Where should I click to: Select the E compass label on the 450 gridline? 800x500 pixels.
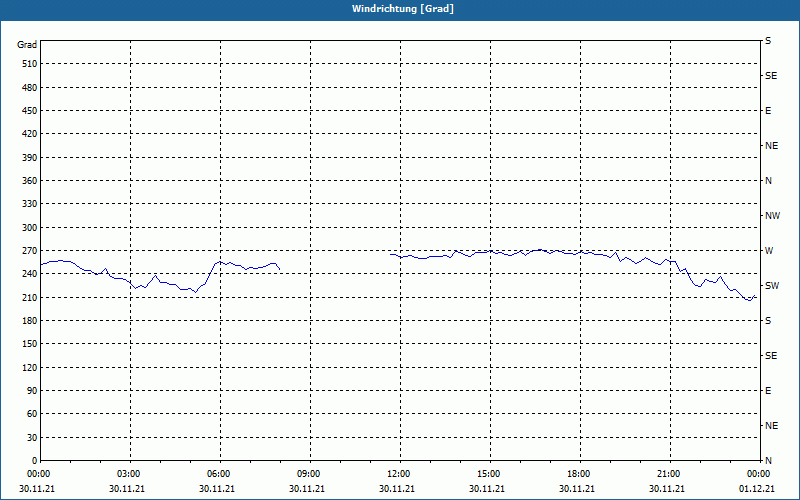tap(768, 111)
